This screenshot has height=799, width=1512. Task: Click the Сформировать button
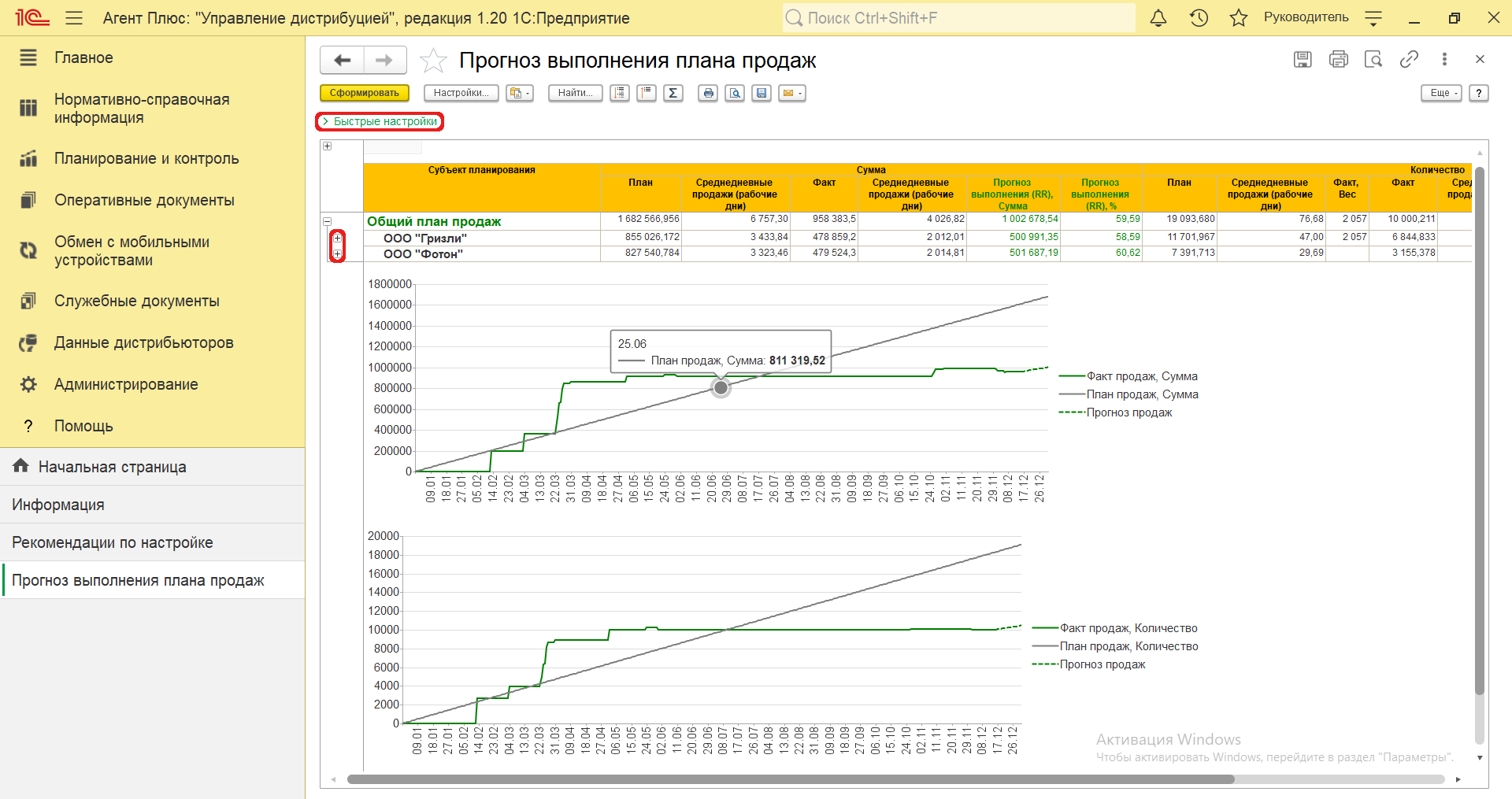pyautogui.click(x=365, y=93)
